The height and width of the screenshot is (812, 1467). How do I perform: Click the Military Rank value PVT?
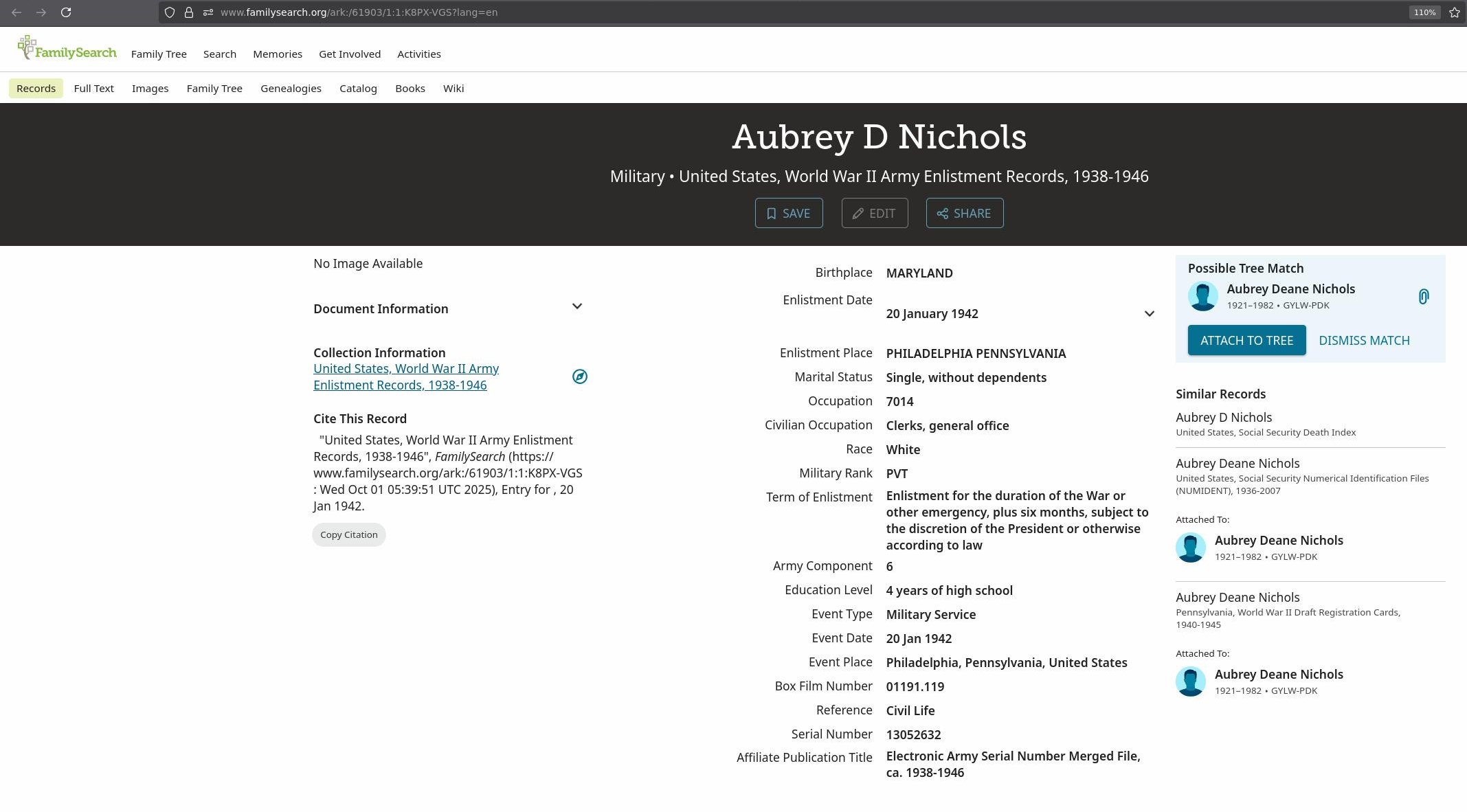click(x=897, y=473)
